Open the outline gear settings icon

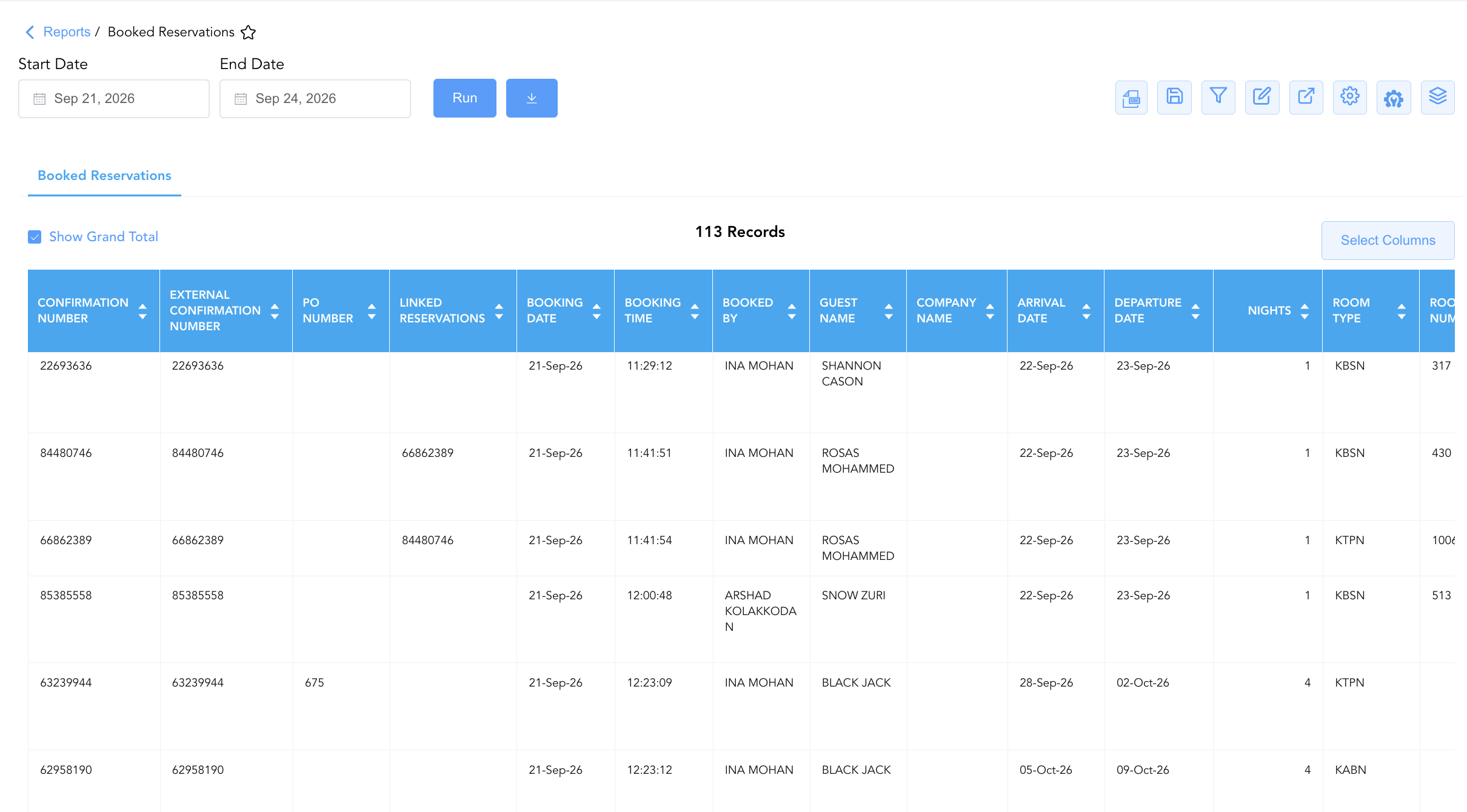[1350, 98]
